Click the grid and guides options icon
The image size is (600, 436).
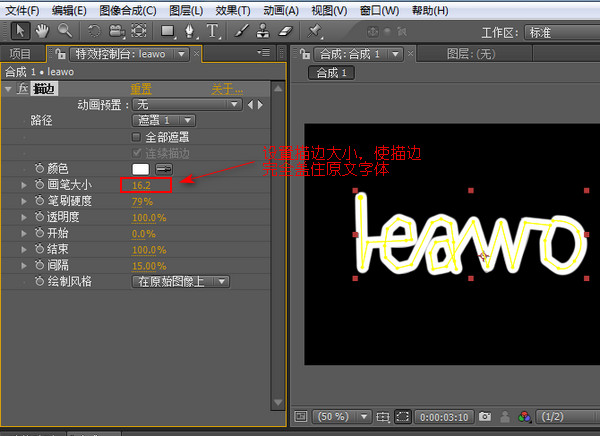point(382,416)
